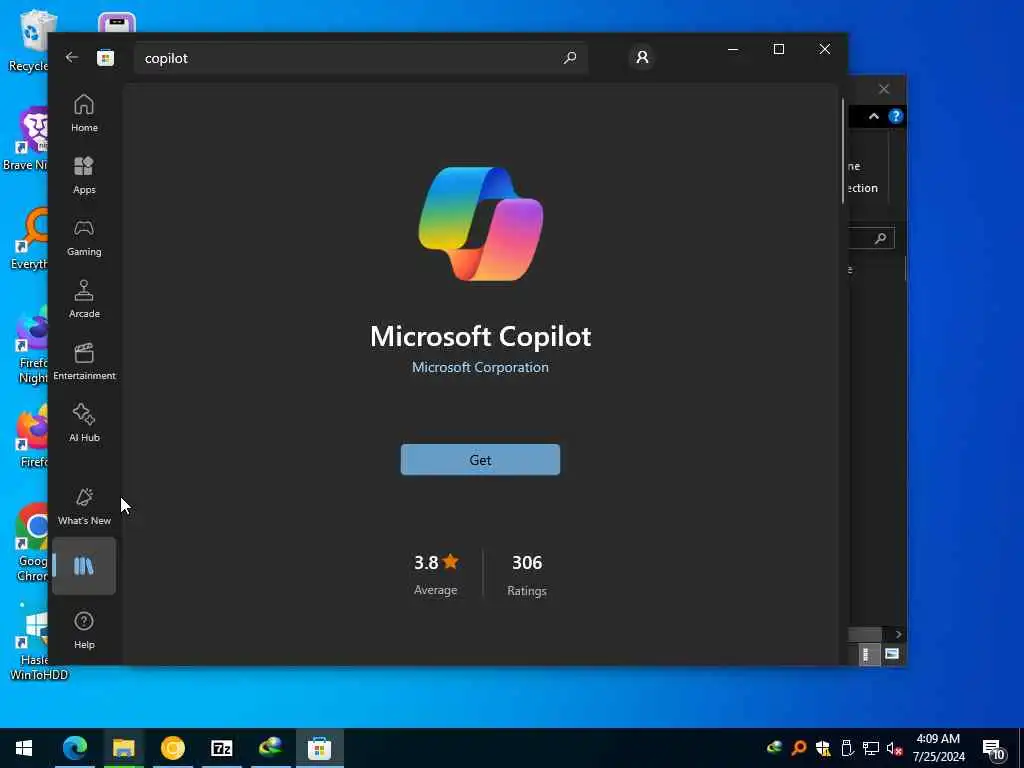Screen dimensions: 1024x768
Task: Minimize the Microsoft Store window
Action: point(733,50)
